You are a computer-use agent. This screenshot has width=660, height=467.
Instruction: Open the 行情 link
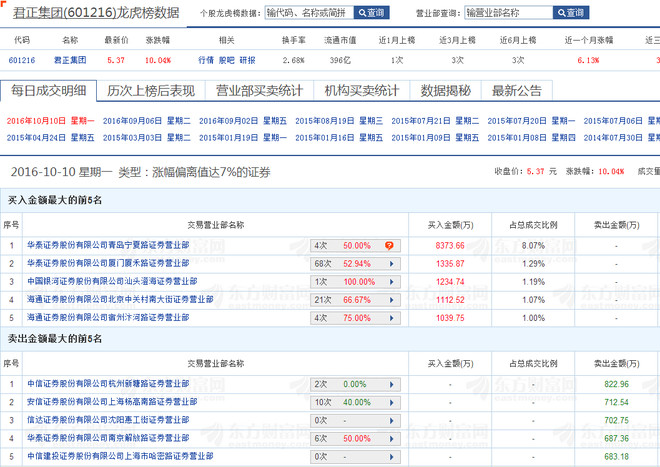pos(206,60)
